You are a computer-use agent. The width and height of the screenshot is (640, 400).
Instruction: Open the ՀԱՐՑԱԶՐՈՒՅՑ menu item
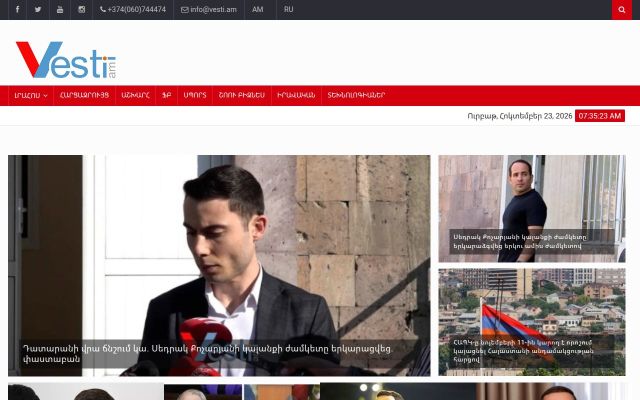click(x=84, y=96)
